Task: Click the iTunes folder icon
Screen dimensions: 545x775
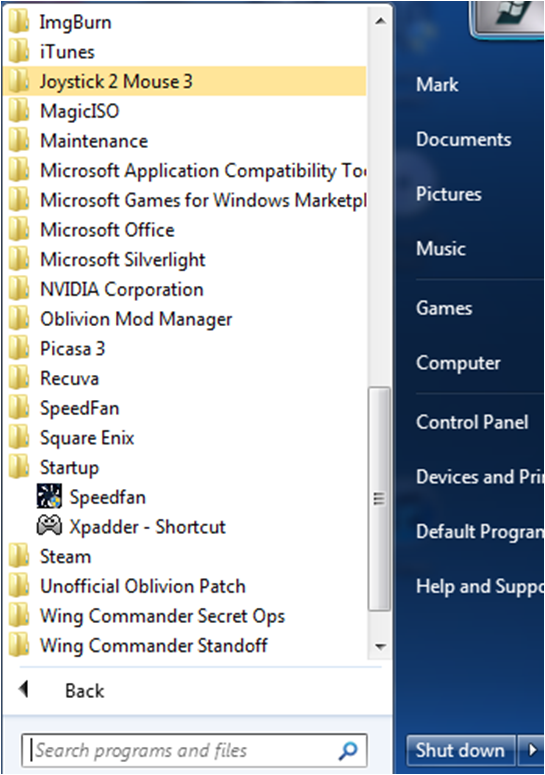Action: click(19, 51)
